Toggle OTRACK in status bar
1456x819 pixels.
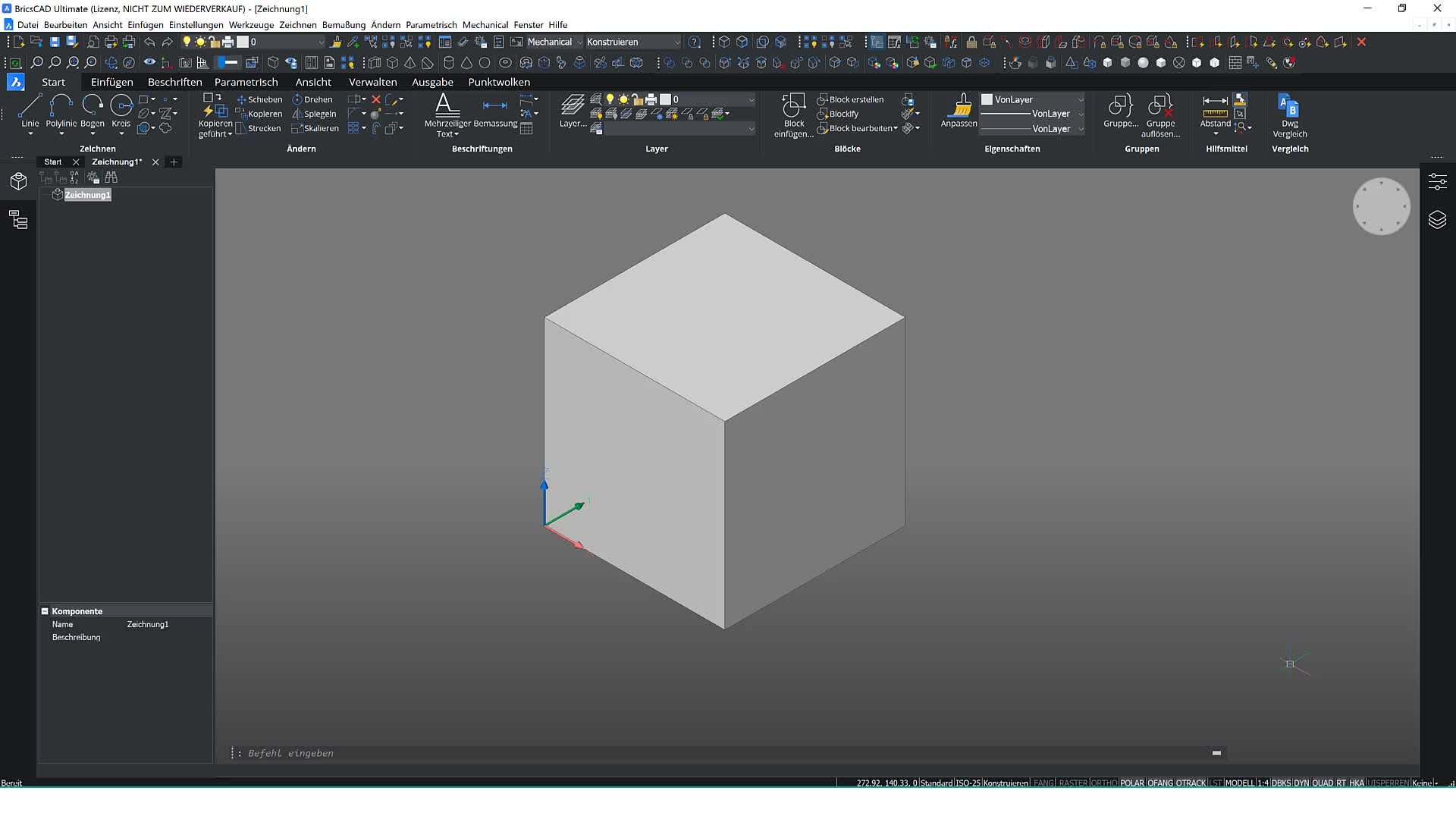[1191, 783]
